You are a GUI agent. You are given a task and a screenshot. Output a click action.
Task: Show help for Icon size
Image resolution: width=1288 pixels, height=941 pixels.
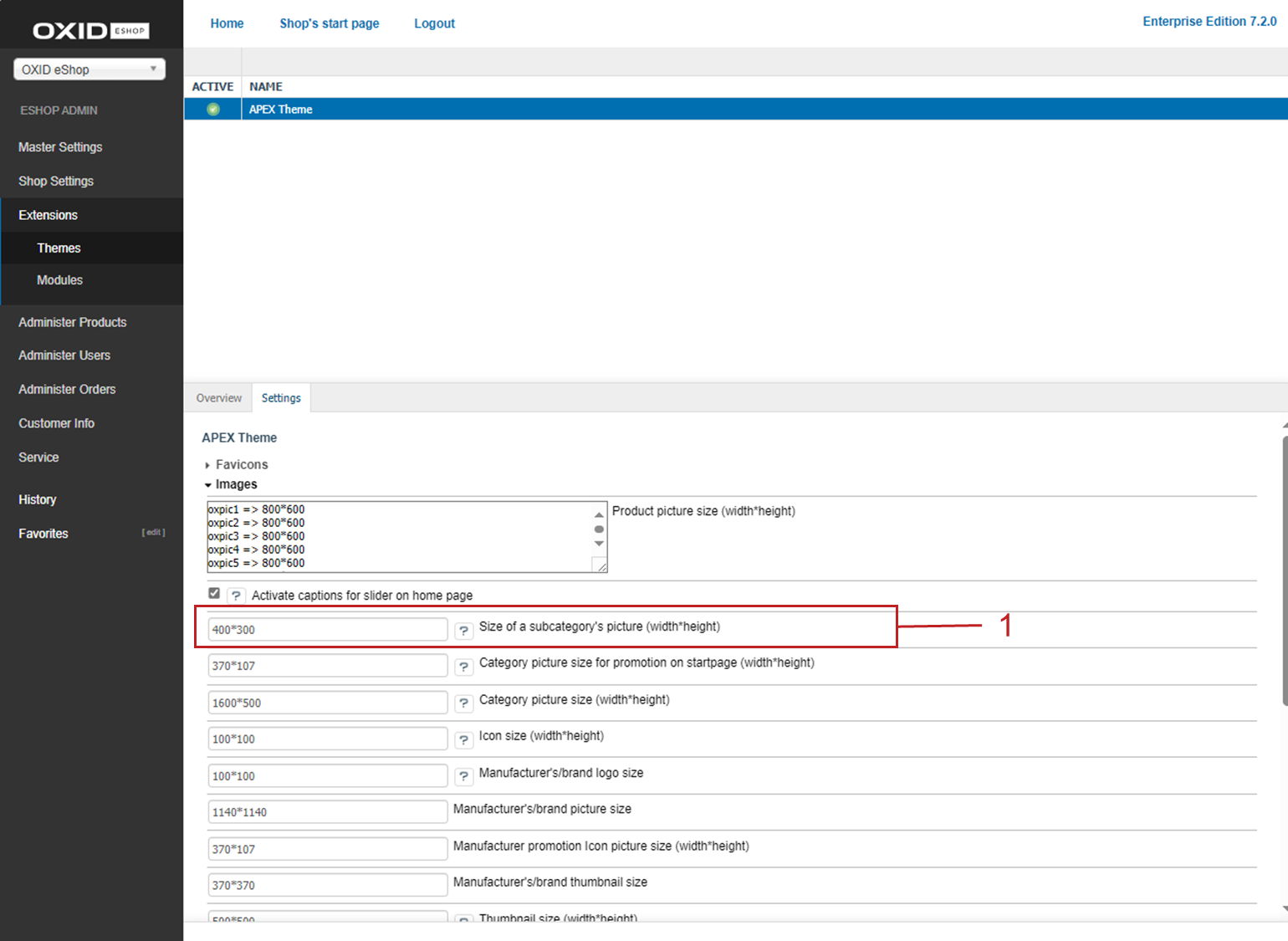(463, 739)
